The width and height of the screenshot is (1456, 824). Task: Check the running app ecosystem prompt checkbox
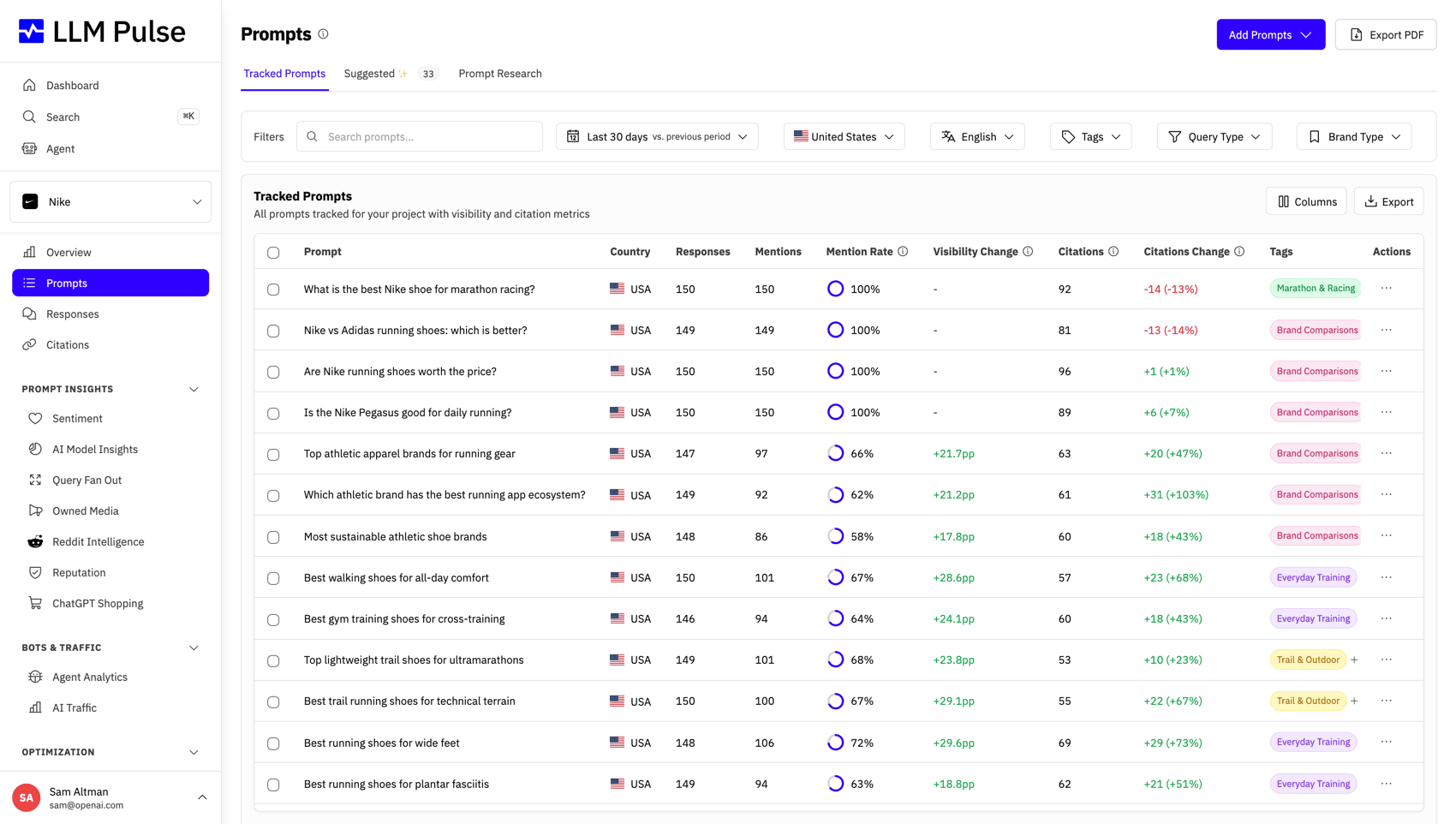[x=273, y=495]
